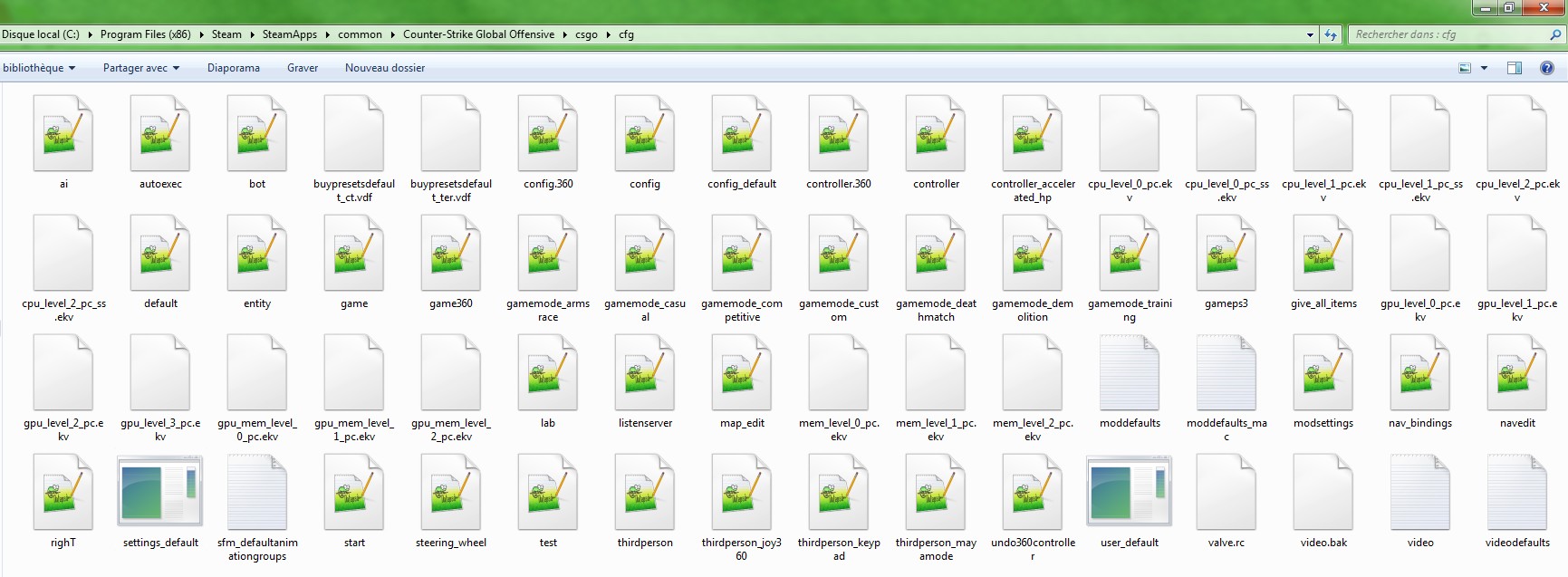Select the give_all_items file icon
Image resolution: width=1568 pixels, height=577 pixels.
coord(1323,253)
